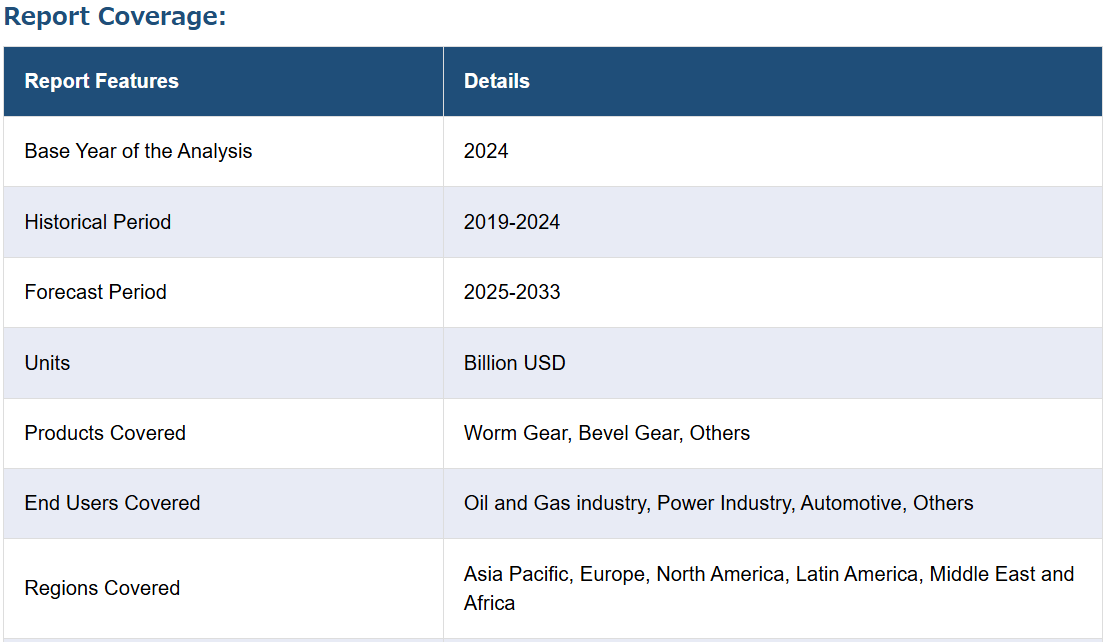Click the Asia Pacific, Europe regions text

pyautogui.click(x=769, y=588)
